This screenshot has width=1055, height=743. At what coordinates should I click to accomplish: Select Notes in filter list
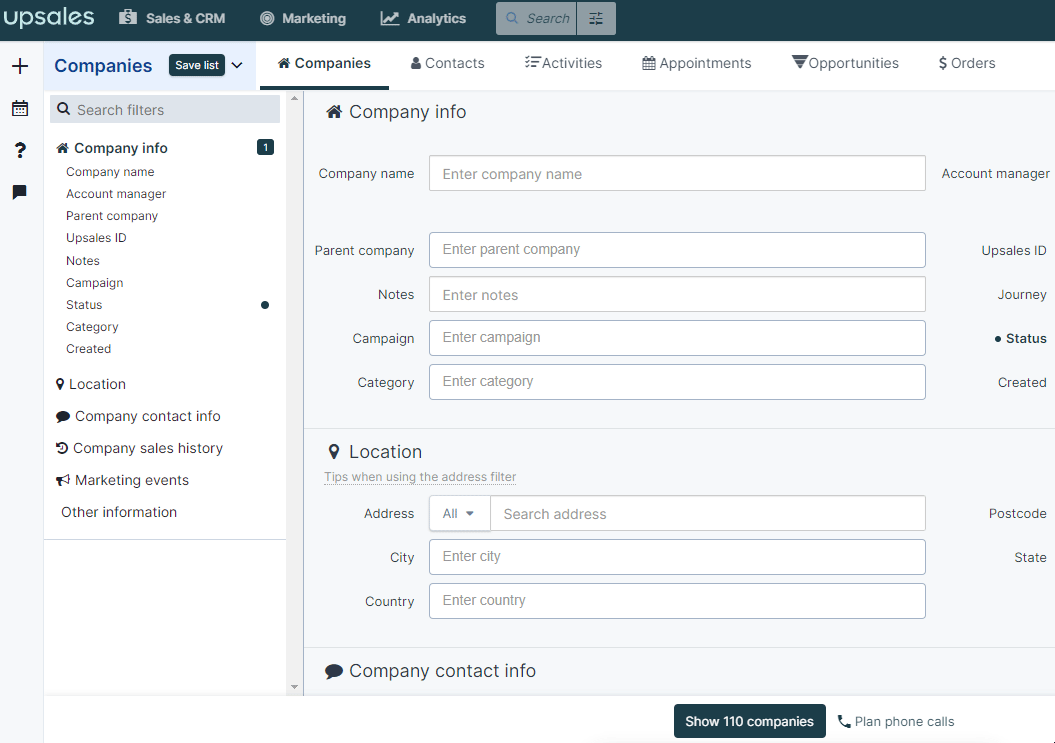[x=83, y=260]
